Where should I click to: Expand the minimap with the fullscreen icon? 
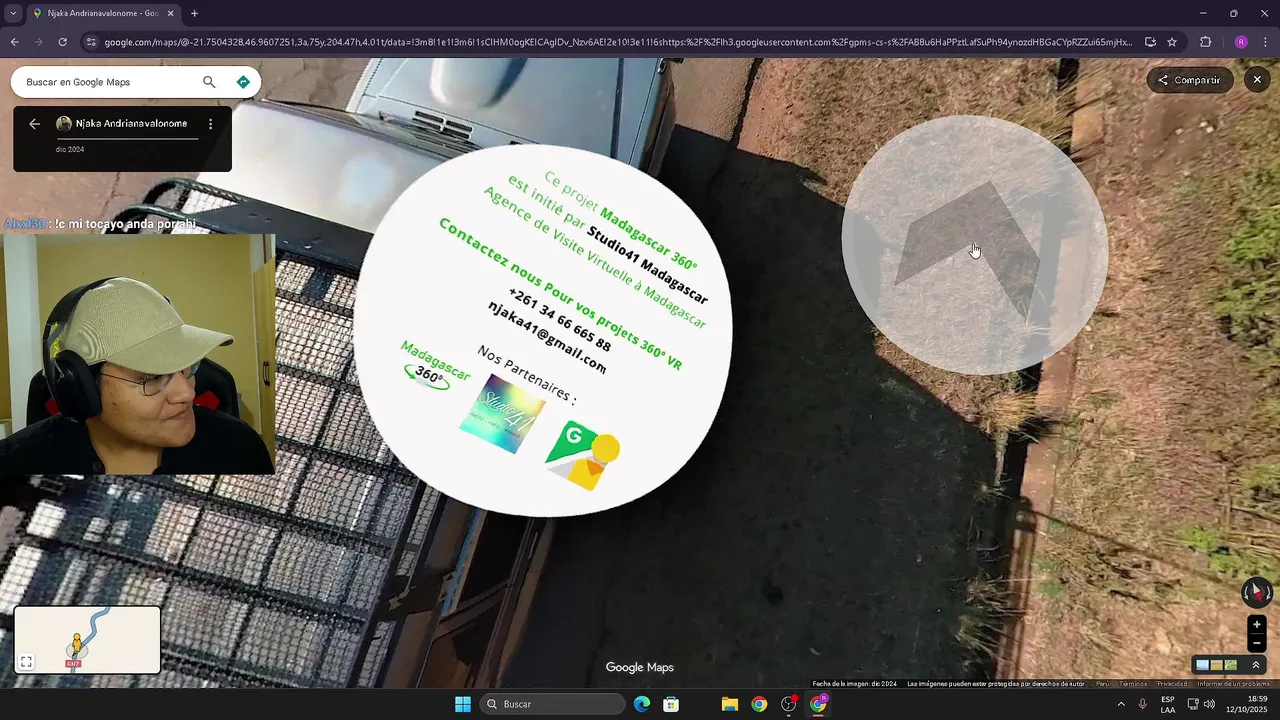click(27, 662)
